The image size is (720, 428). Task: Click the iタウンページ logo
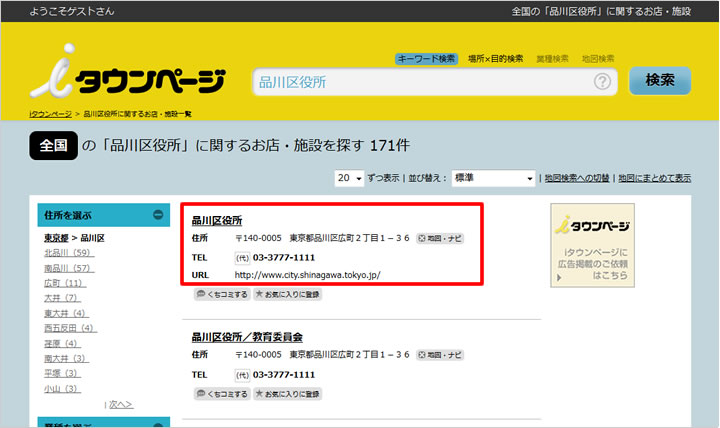click(x=128, y=72)
